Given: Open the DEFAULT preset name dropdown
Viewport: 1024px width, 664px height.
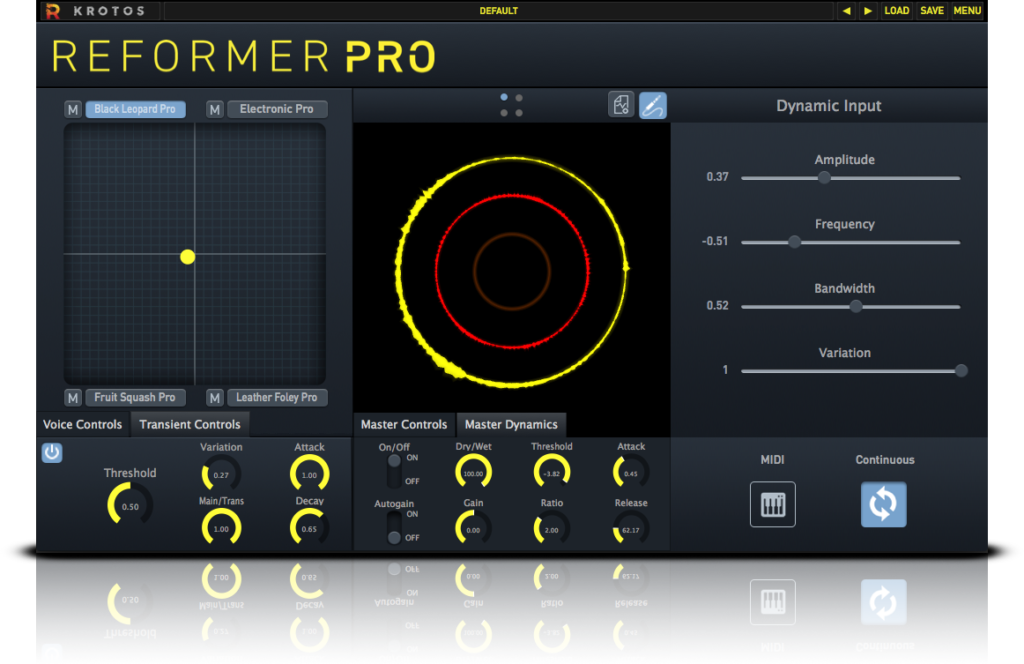Looking at the screenshot, I should (499, 11).
